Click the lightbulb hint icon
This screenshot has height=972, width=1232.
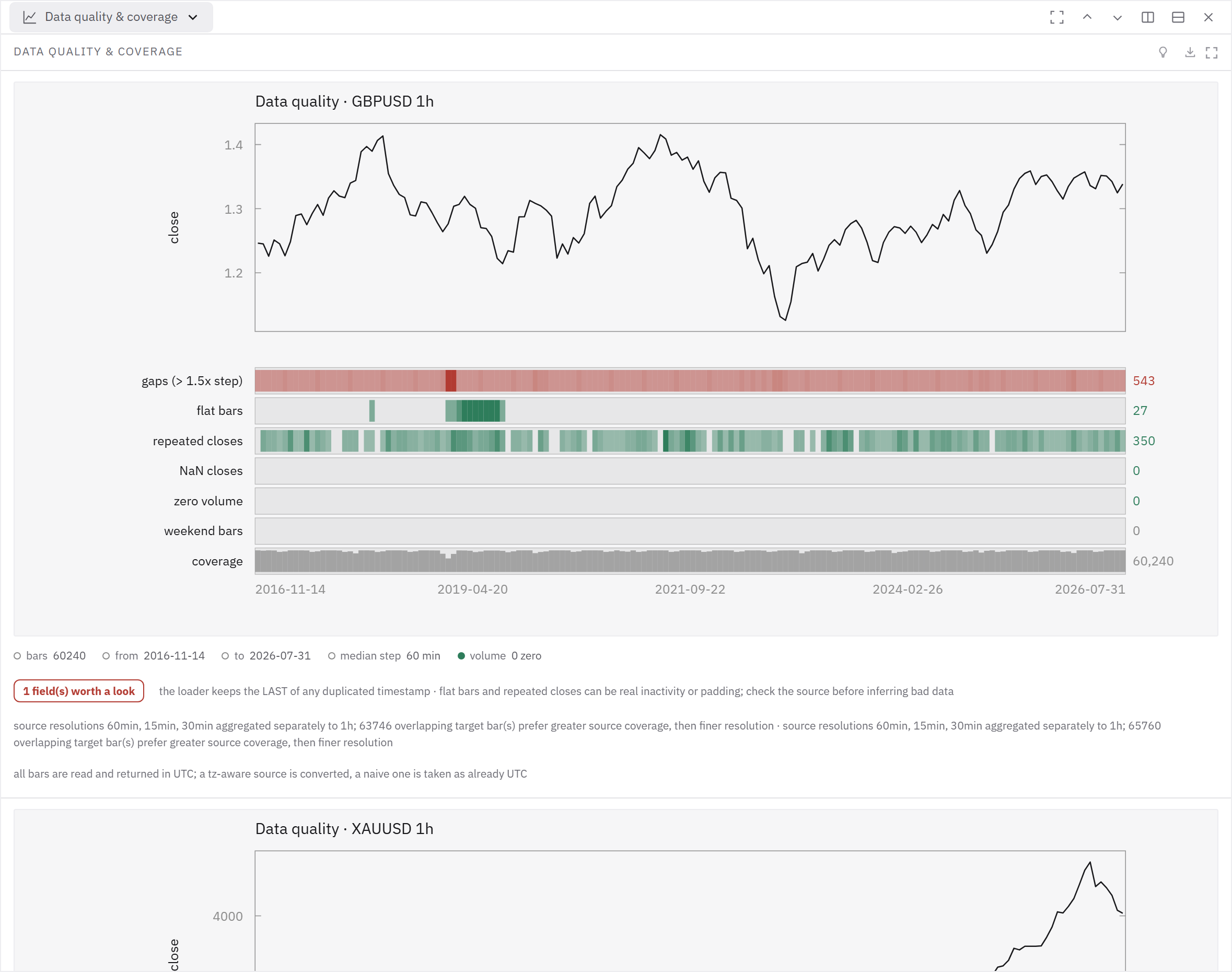(x=1163, y=52)
